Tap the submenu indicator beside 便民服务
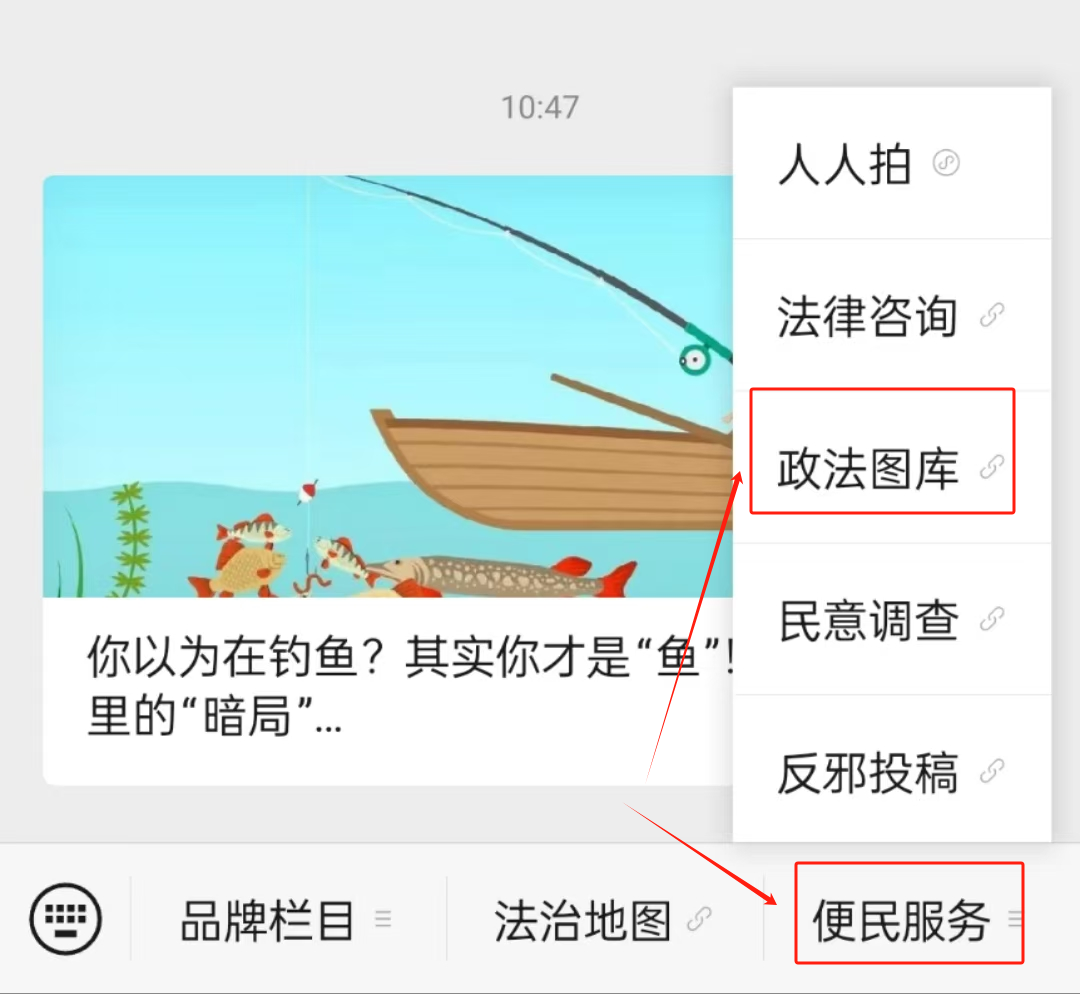The image size is (1080, 994). tap(1015, 919)
